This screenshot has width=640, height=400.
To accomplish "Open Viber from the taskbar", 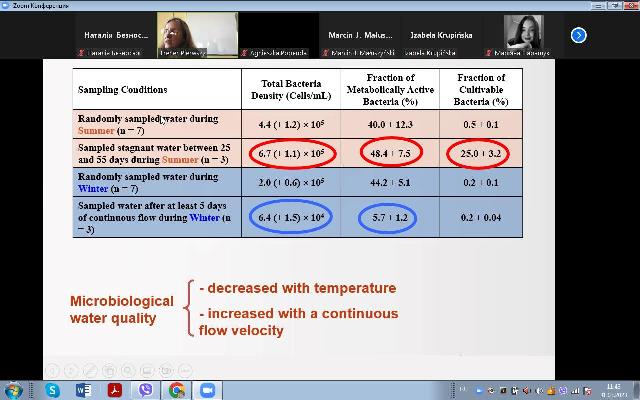I will (145, 390).
